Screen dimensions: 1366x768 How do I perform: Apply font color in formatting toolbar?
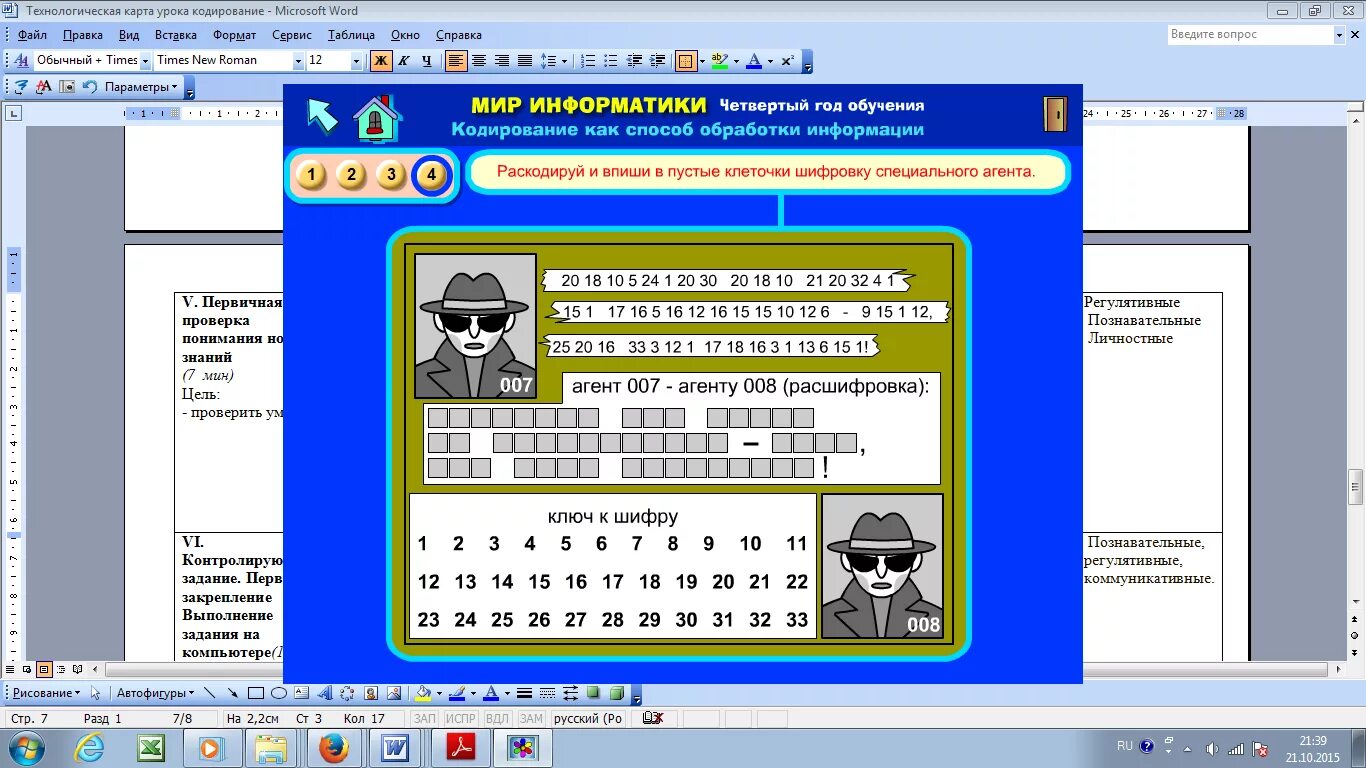[754, 61]
